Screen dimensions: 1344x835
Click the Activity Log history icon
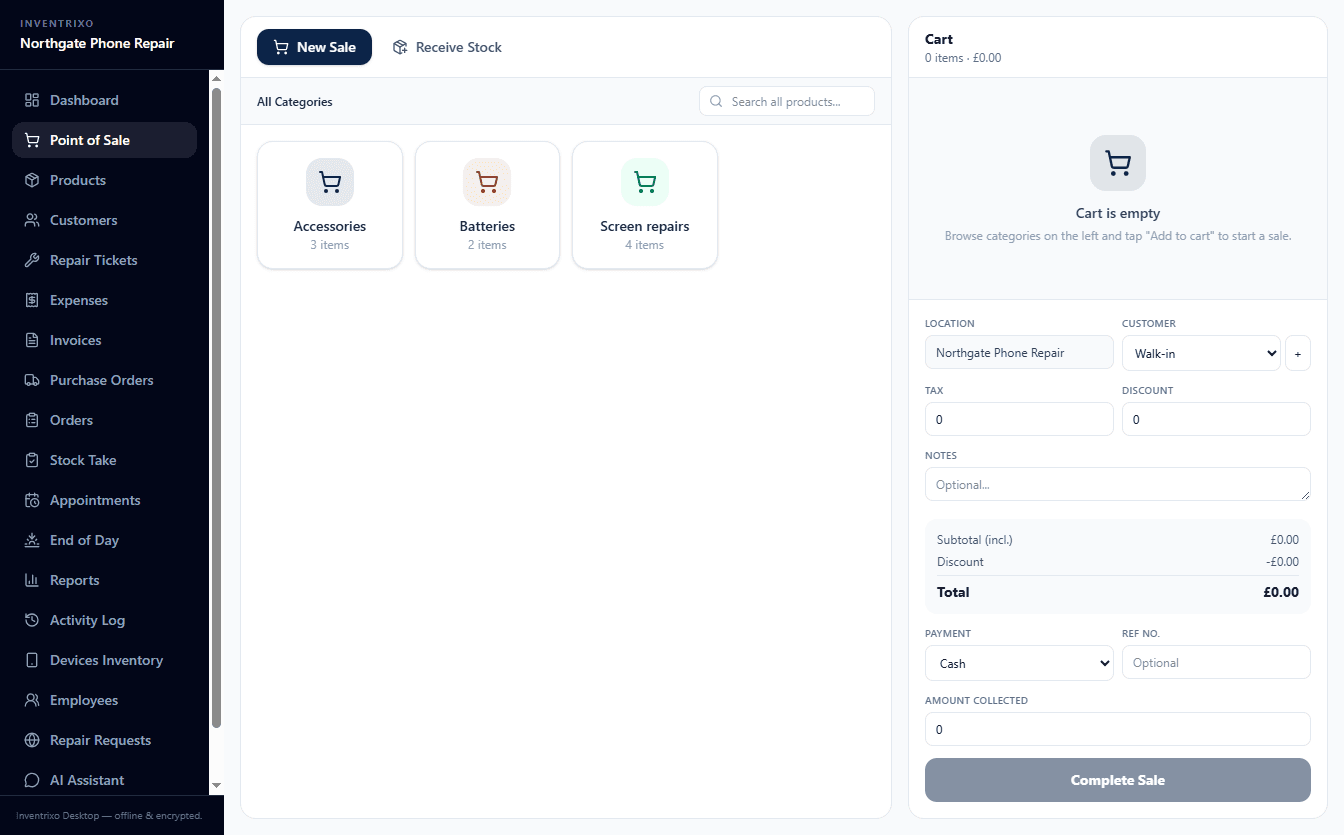pyautogui.click(x=32, y=620)
